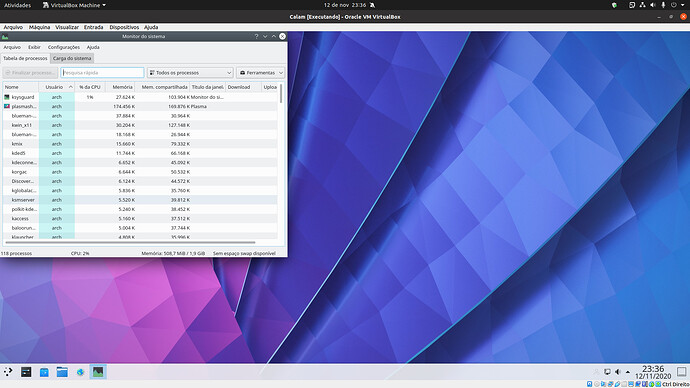Open Ajuda menu in Monitor do sistema
The height and width of the screenshot is (388, 690).
pyautogui.click(x=93, y=47)
